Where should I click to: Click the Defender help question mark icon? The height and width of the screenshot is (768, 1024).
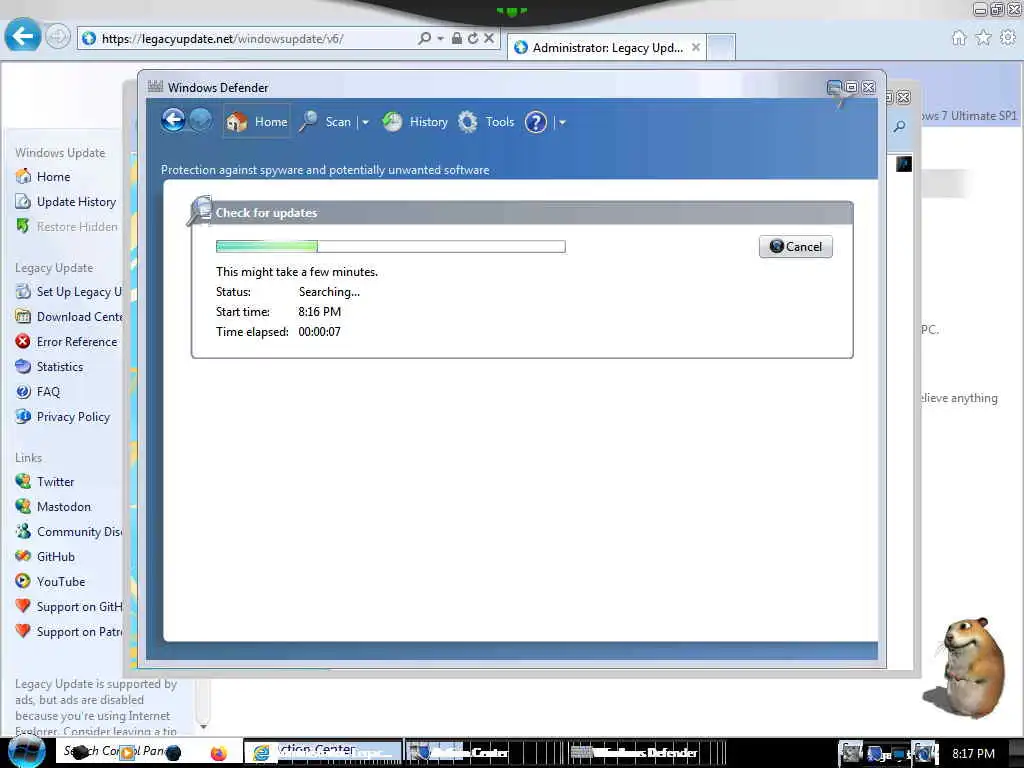[x=536, y=122]
